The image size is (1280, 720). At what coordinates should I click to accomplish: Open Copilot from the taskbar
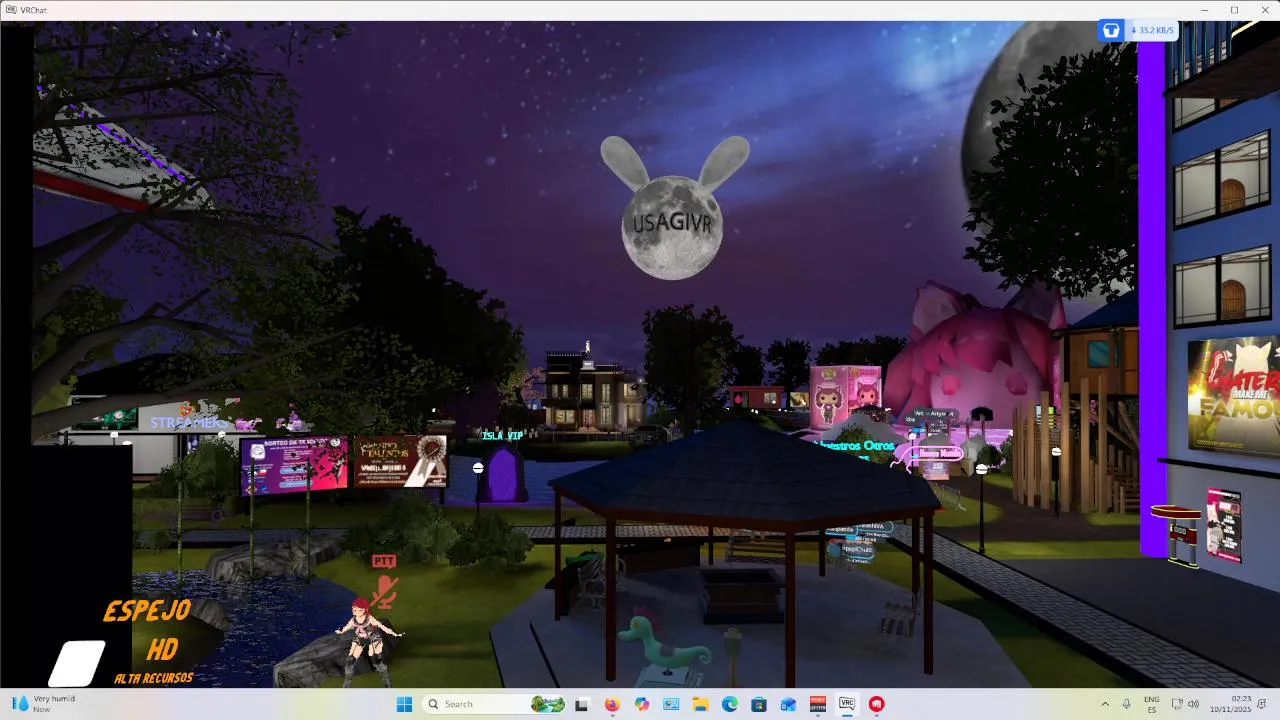tap(641, 704)
